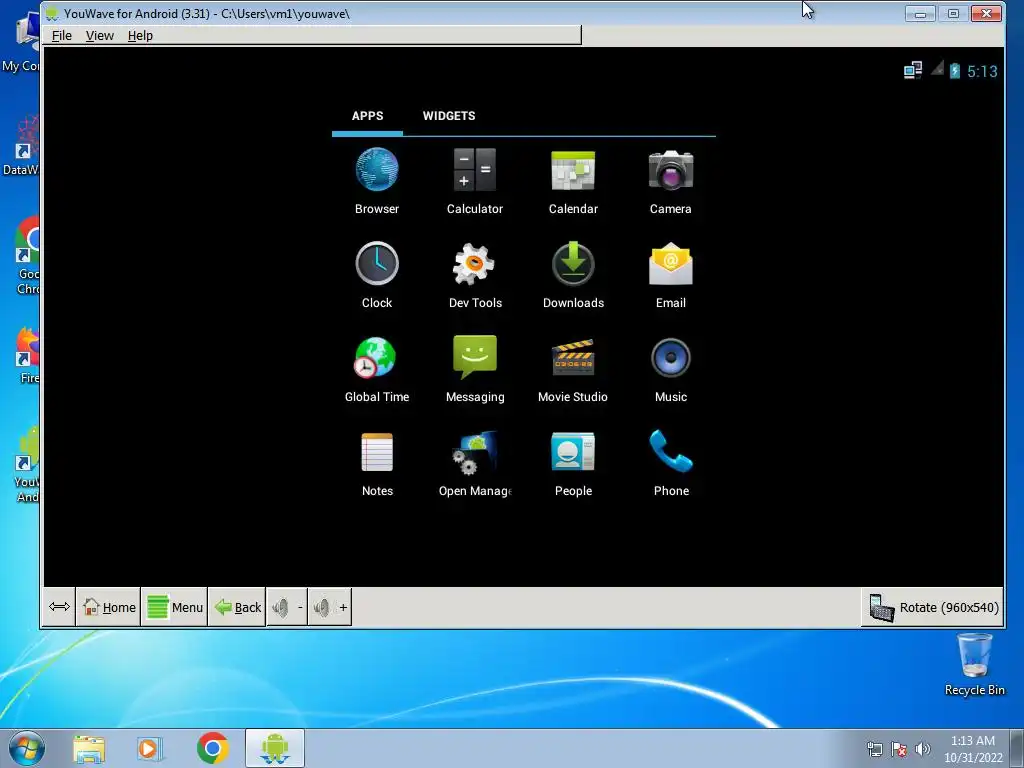Open the Help menu
Screen dimensions: 1024x768
click(140, 35)
